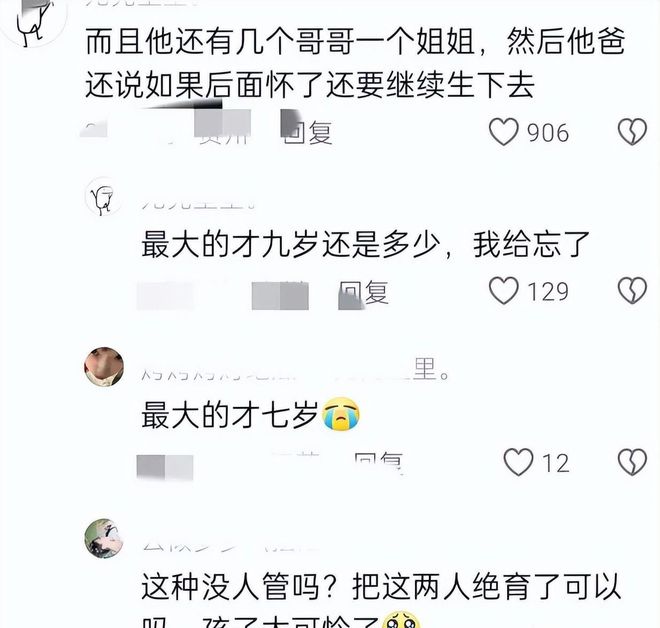The image size is (660, 628).
Task: Dislike the comment about brothers and sister
Action: point(632,132)
